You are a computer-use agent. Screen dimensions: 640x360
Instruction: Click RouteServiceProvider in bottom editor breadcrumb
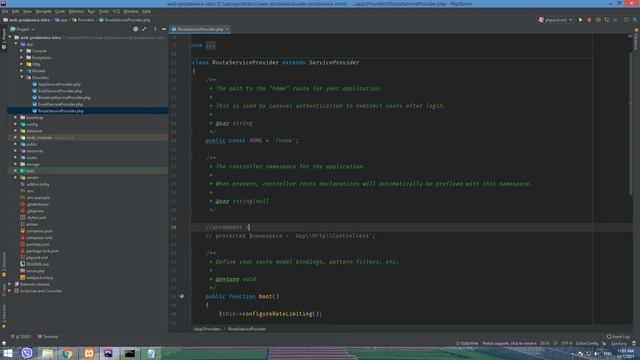(x=247, y=329)
